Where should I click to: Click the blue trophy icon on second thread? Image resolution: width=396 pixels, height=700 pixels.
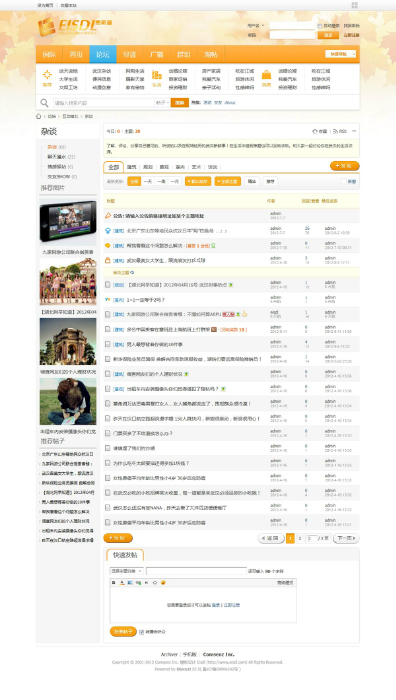click(x=108, y=231)
